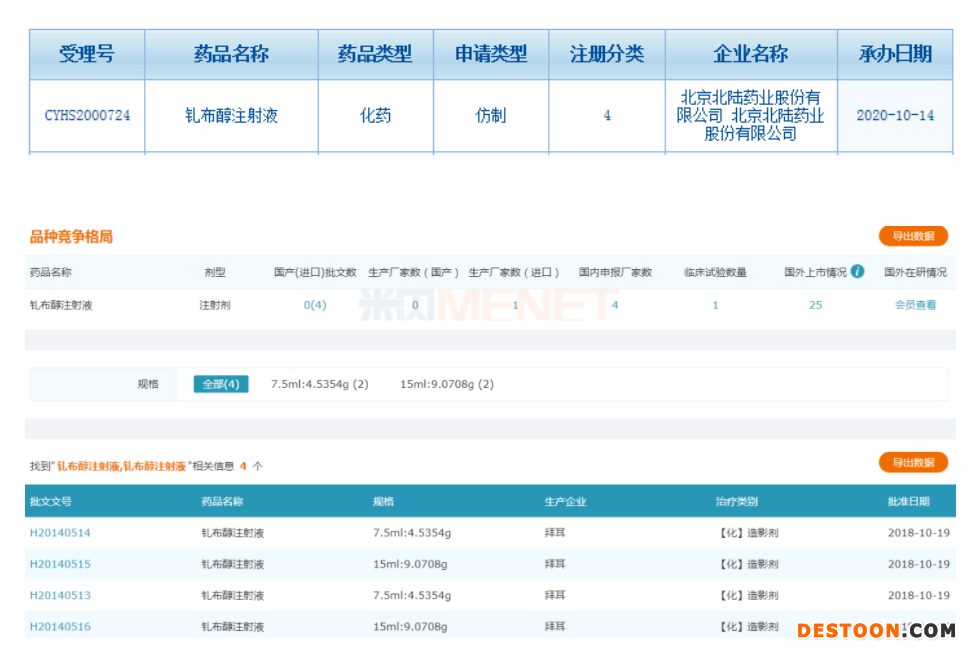This screenshot has height=653, width=969.
Task: Click acceptance number CYHS2000724
Action: pos(87,116)
